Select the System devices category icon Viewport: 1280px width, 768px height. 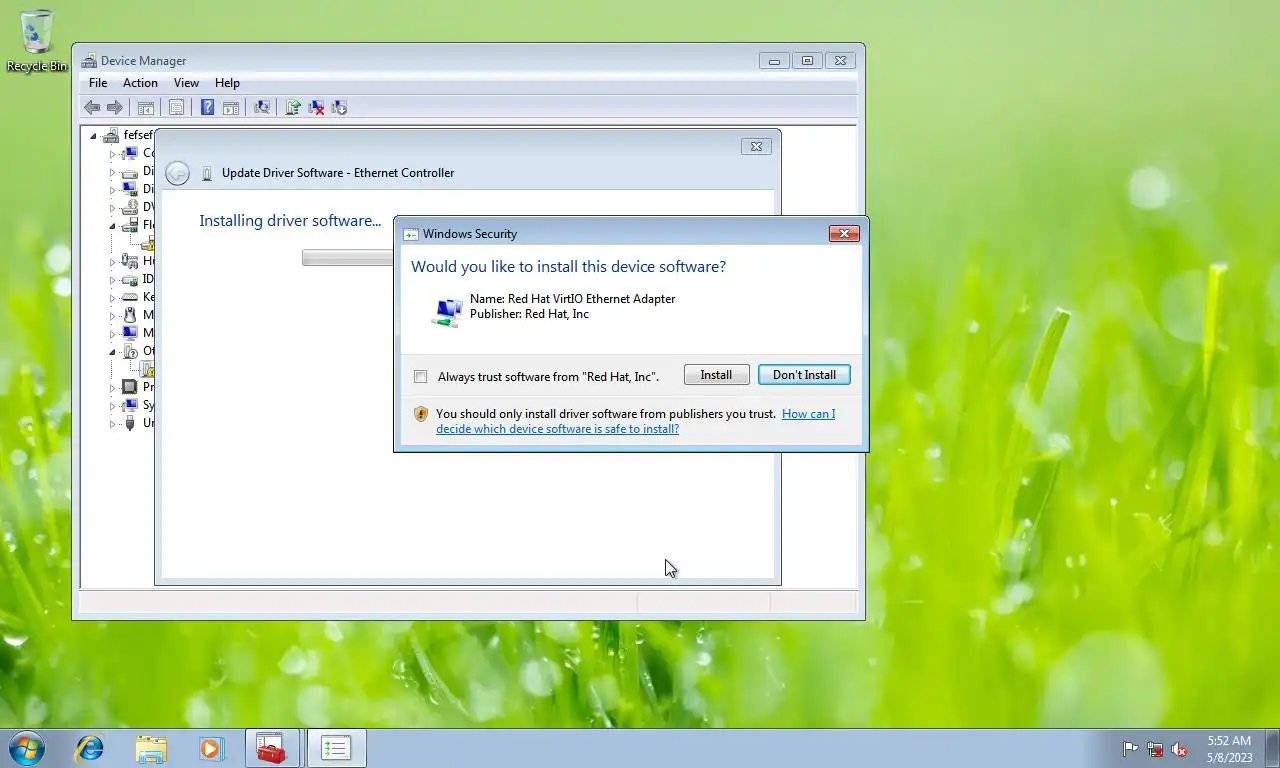pyautogui.click(x=129, y=405)
